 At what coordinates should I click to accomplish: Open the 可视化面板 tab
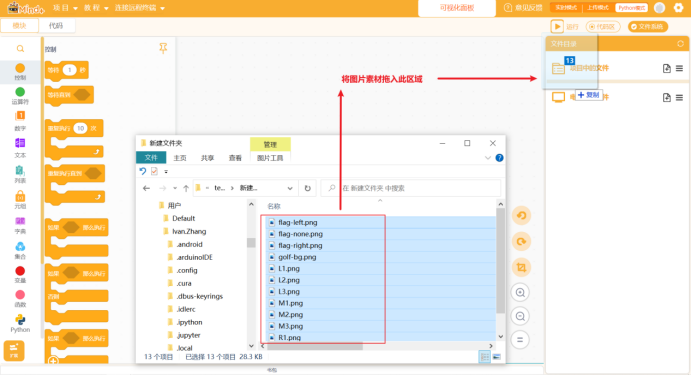(457, 8)
